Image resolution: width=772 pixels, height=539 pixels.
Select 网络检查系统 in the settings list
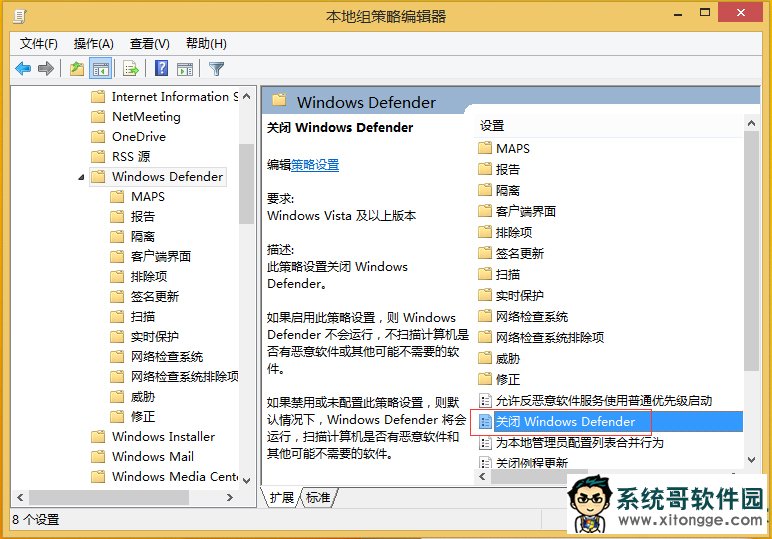click(x=532, y=317)
